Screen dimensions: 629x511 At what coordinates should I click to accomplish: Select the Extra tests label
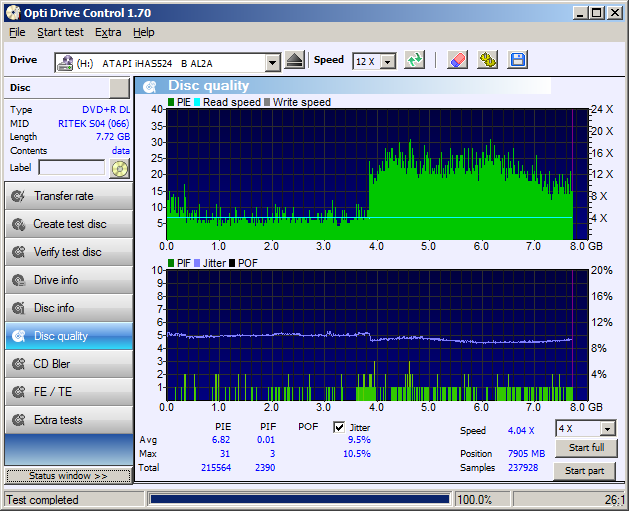pyautogui.click(x=59, y=420)
